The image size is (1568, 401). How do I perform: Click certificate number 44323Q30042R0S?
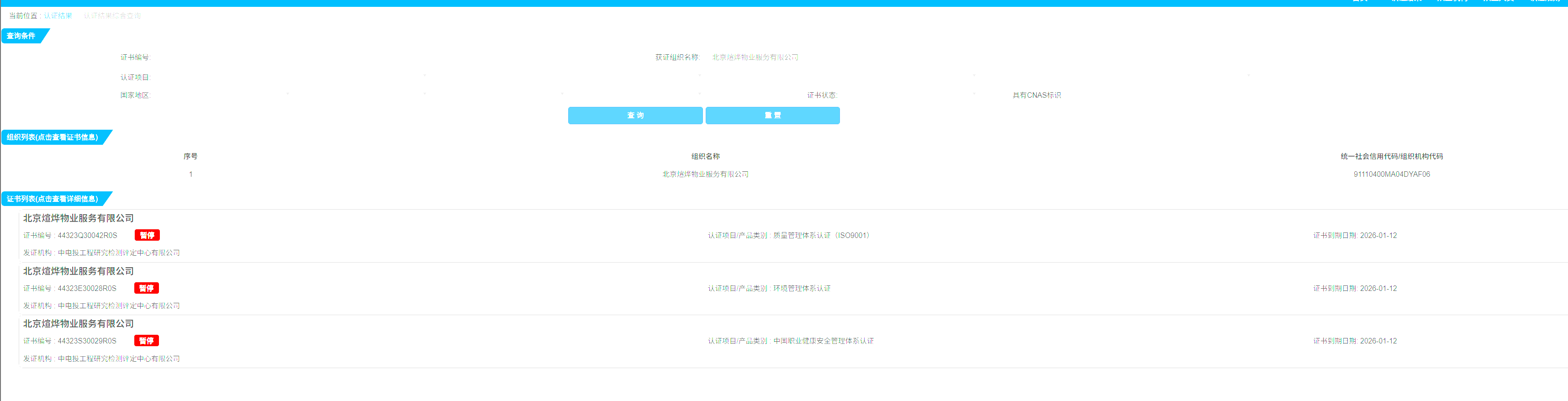coord(87,236)
